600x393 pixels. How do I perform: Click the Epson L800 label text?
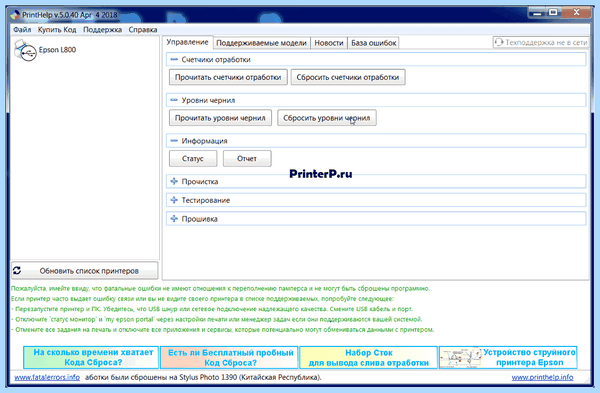pyautogui.click(x=57, y=50)
